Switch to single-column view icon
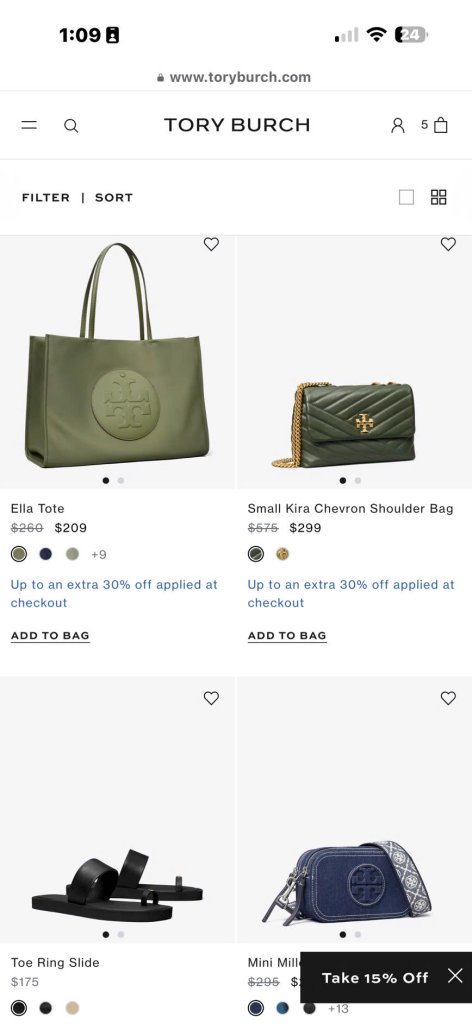Viewport: 472px width, 1024px height. pyautogui.click(x=406, y=197)
